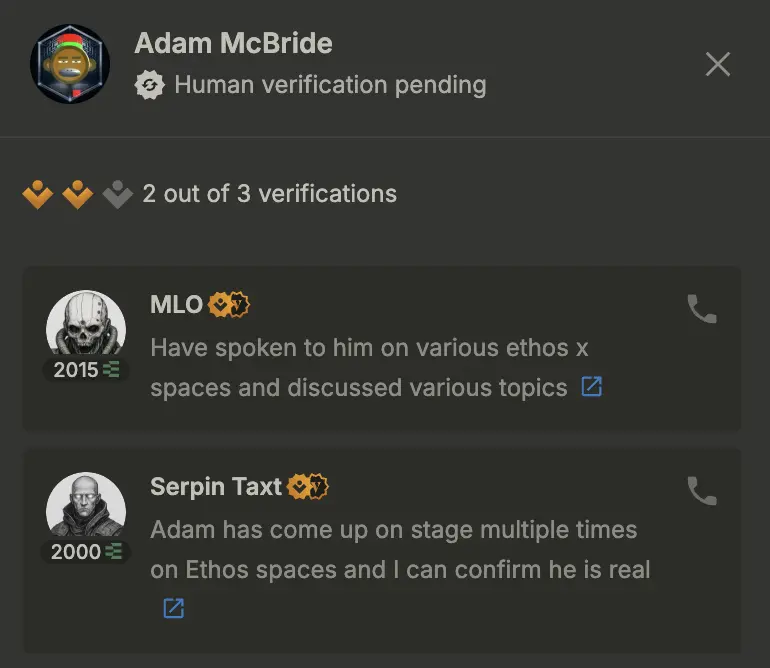
Task: Open MLO's profile avatar
Action: coord(86,325)
